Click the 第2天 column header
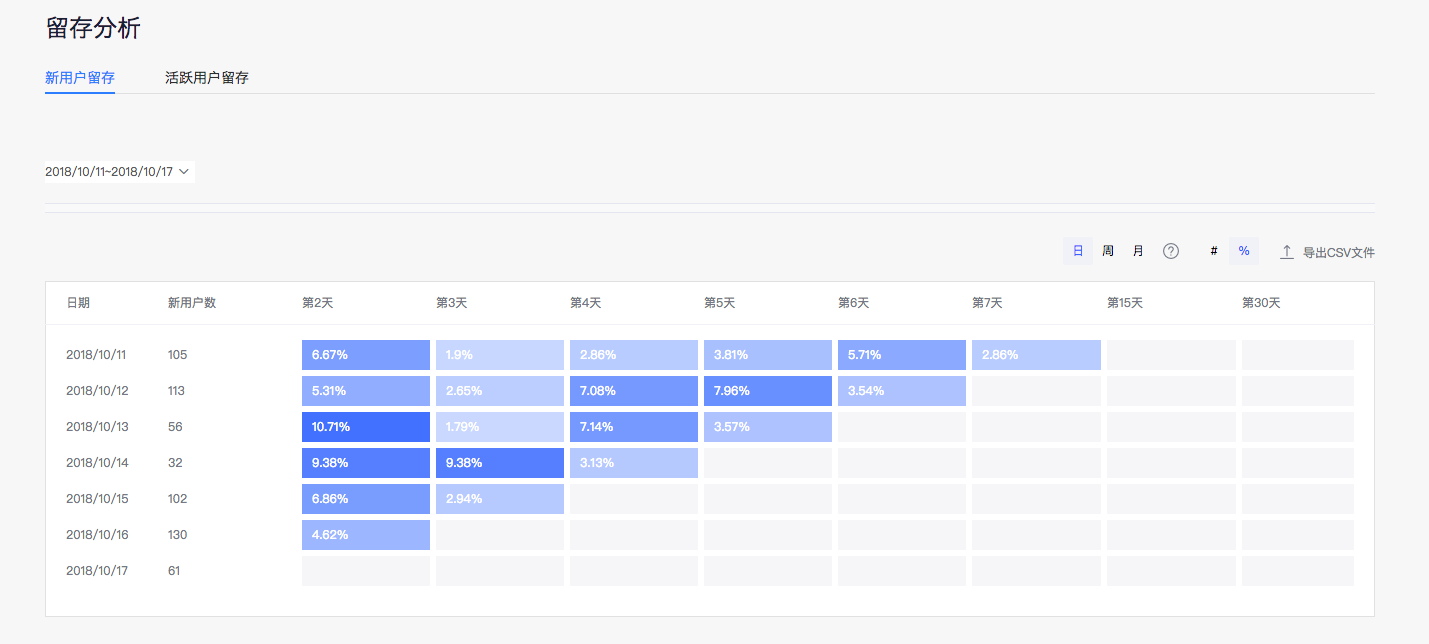 318,303
